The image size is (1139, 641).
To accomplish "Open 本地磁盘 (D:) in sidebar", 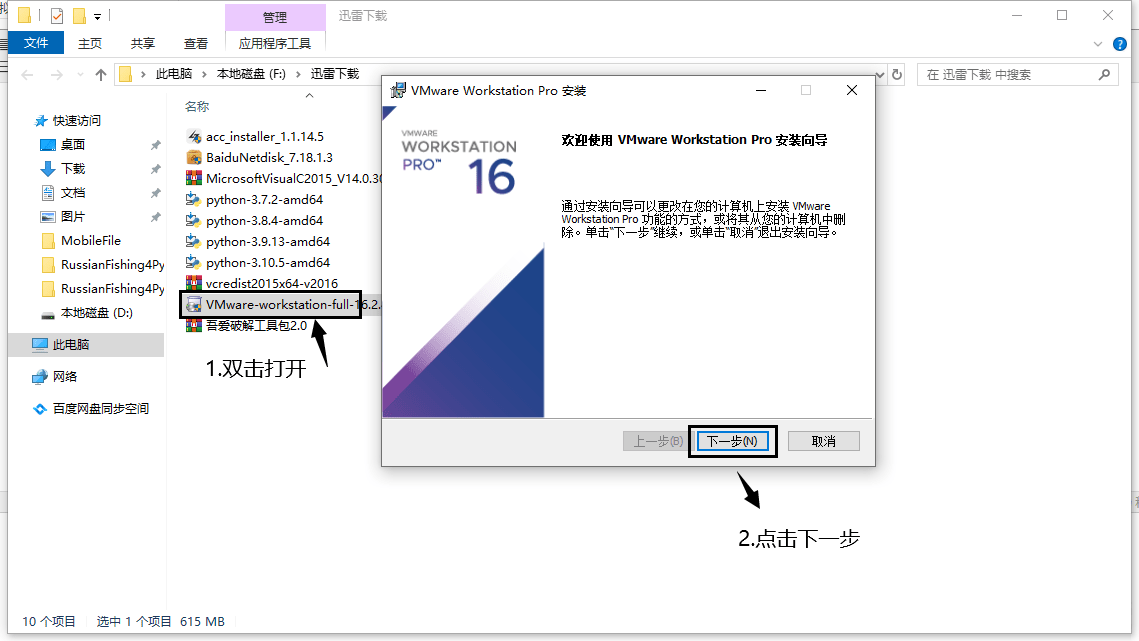I will pyautogui.click(x=96, y=313).
